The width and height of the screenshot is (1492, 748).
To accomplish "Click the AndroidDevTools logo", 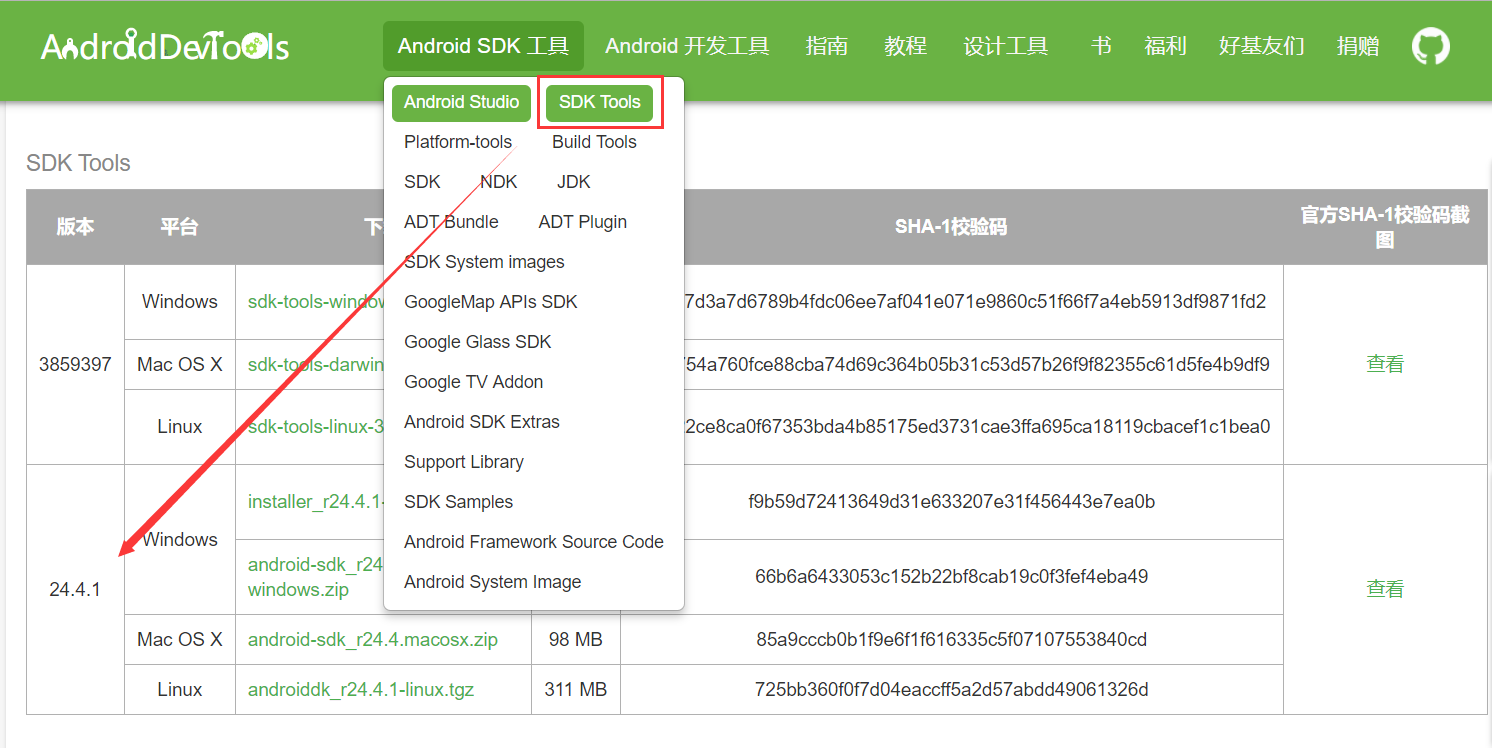I will pos(165,46).
